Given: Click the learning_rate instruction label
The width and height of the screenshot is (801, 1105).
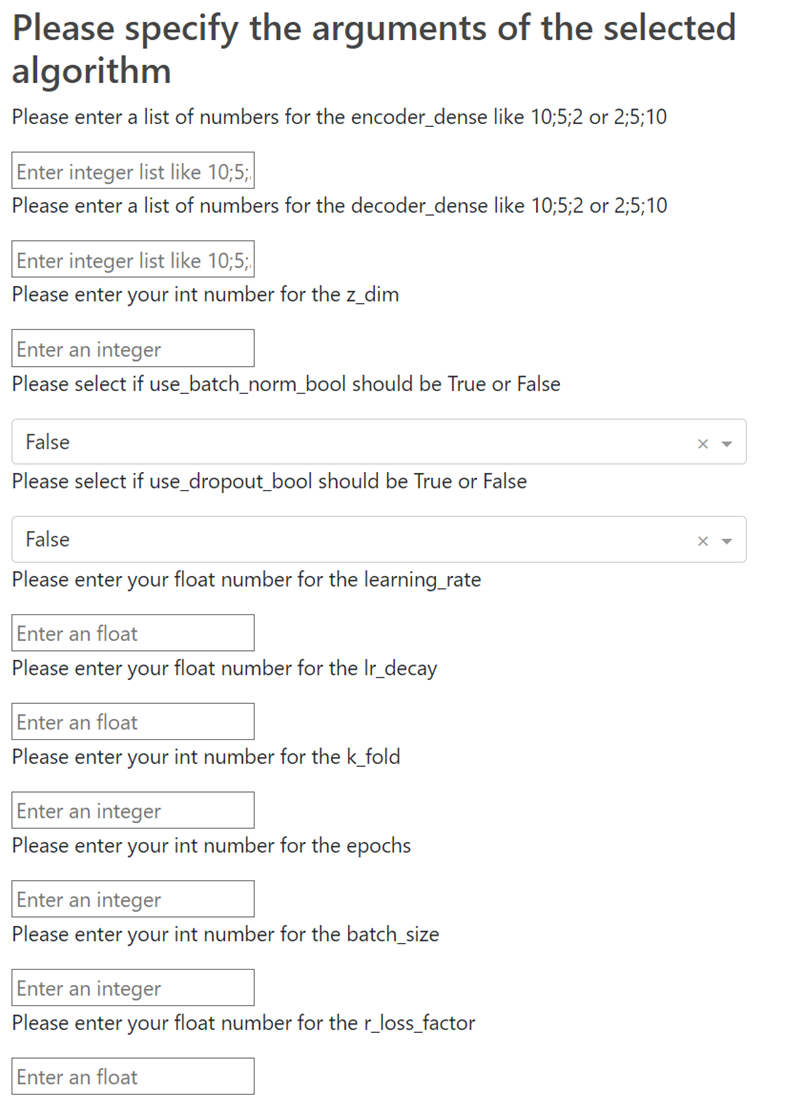Looking at the screenshot, I should pyautogui.click(x=247, y=580).
